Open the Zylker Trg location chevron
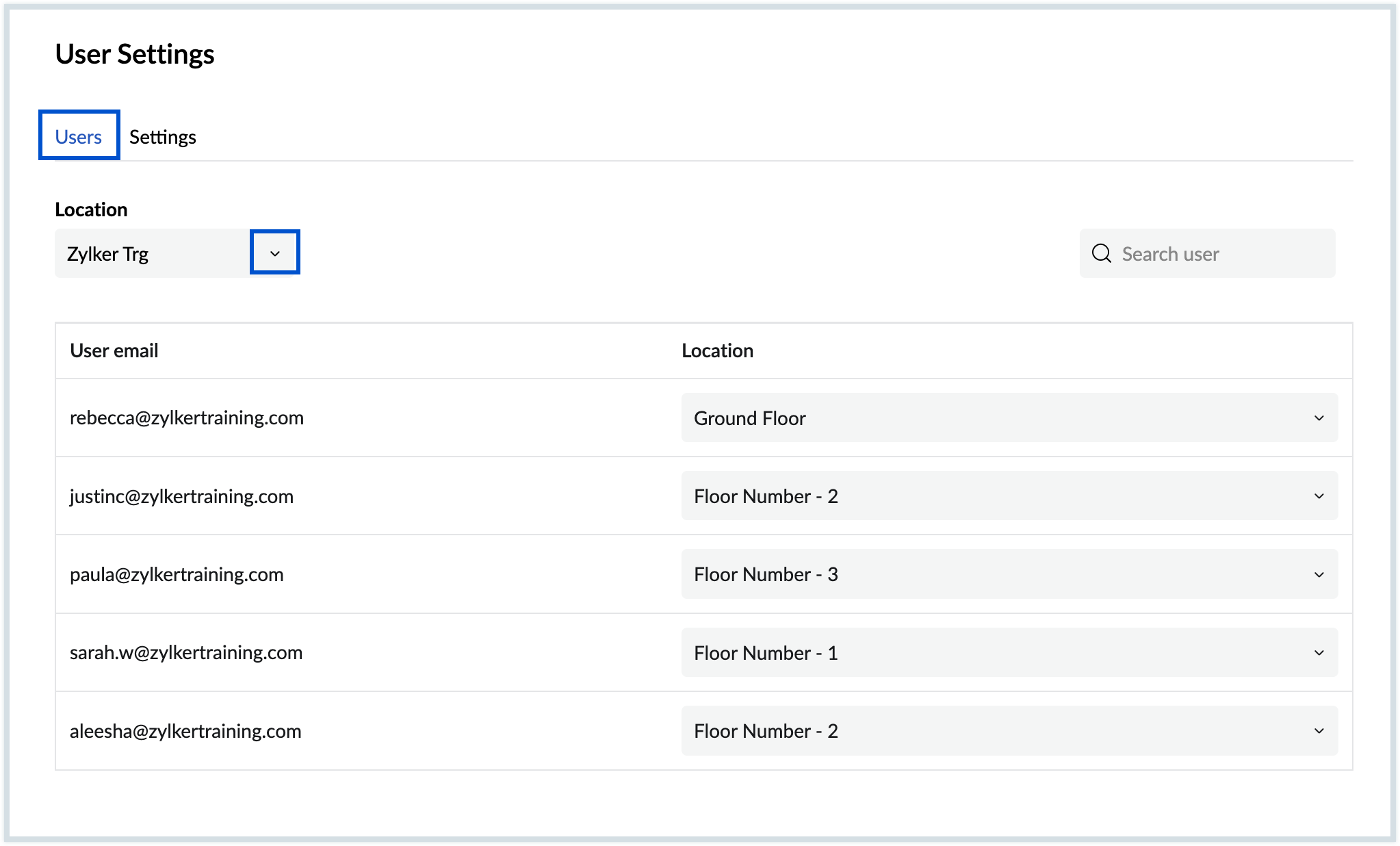Image resolution: width=1400 pixels, height=846 pixels. click(x=274, y=253)
